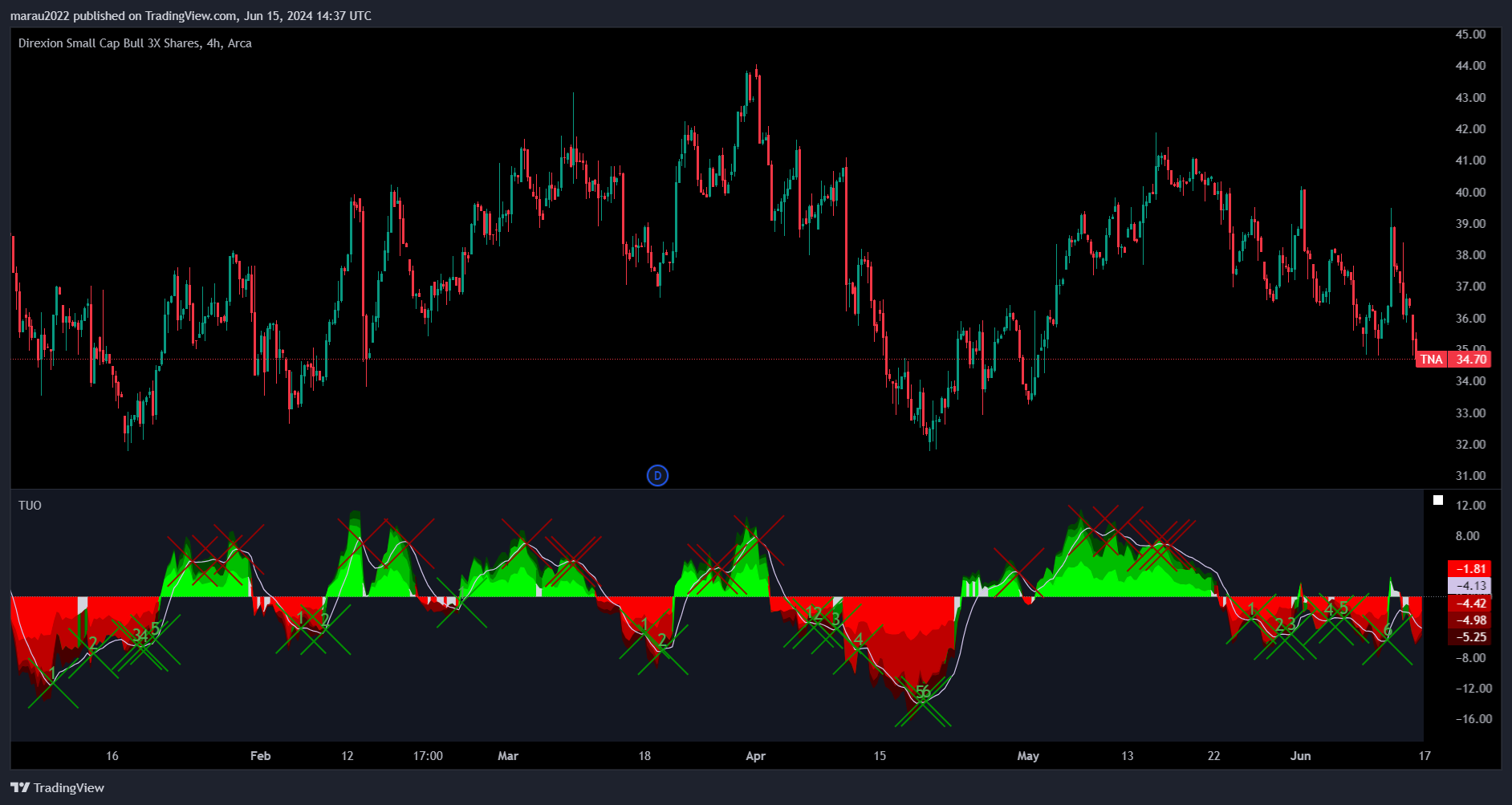Click the -4.13 lavender indicator value label
This screenshot has height=805, width=1512.
coord(1469,586)
